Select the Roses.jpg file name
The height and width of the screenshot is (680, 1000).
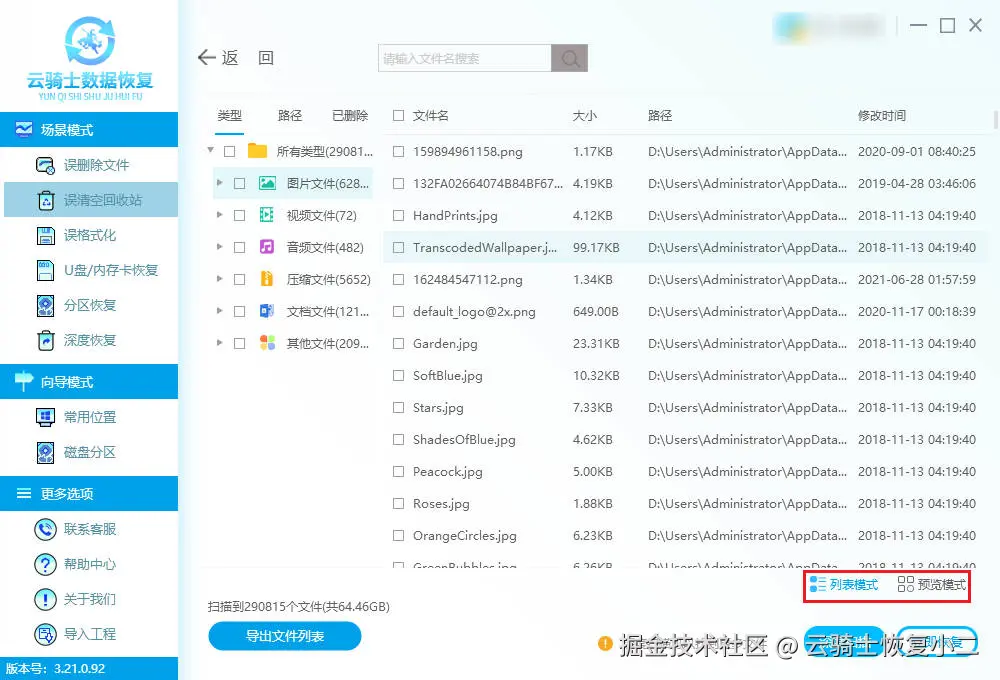pyautogui.click(x=441, y=504)
